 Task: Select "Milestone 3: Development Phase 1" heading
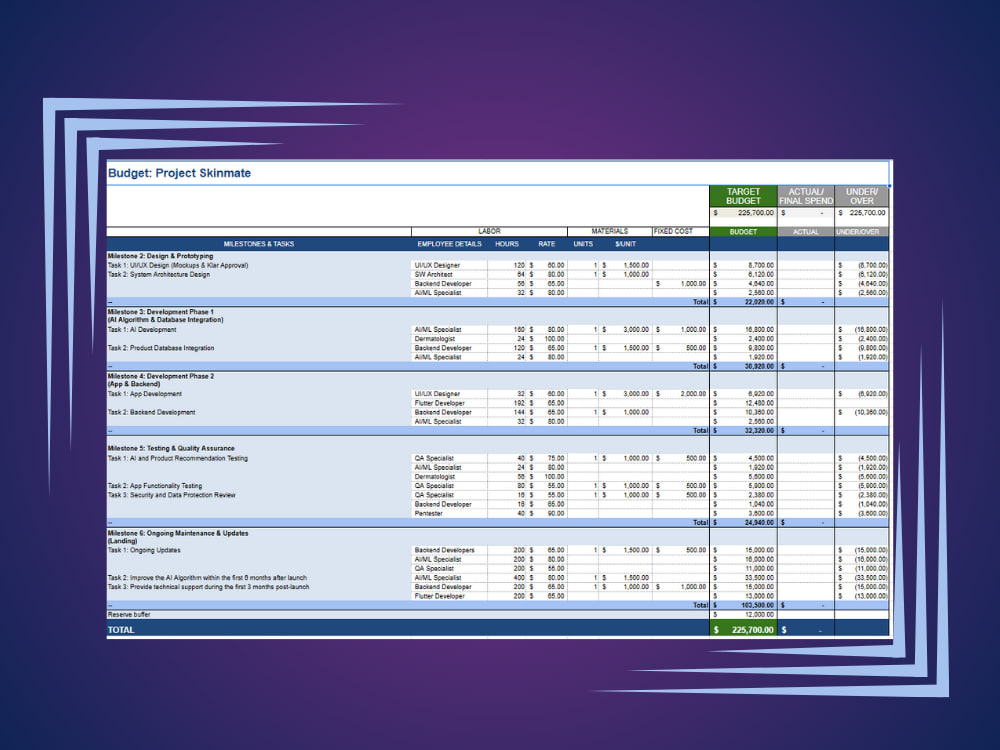click(x=161, y=312)
